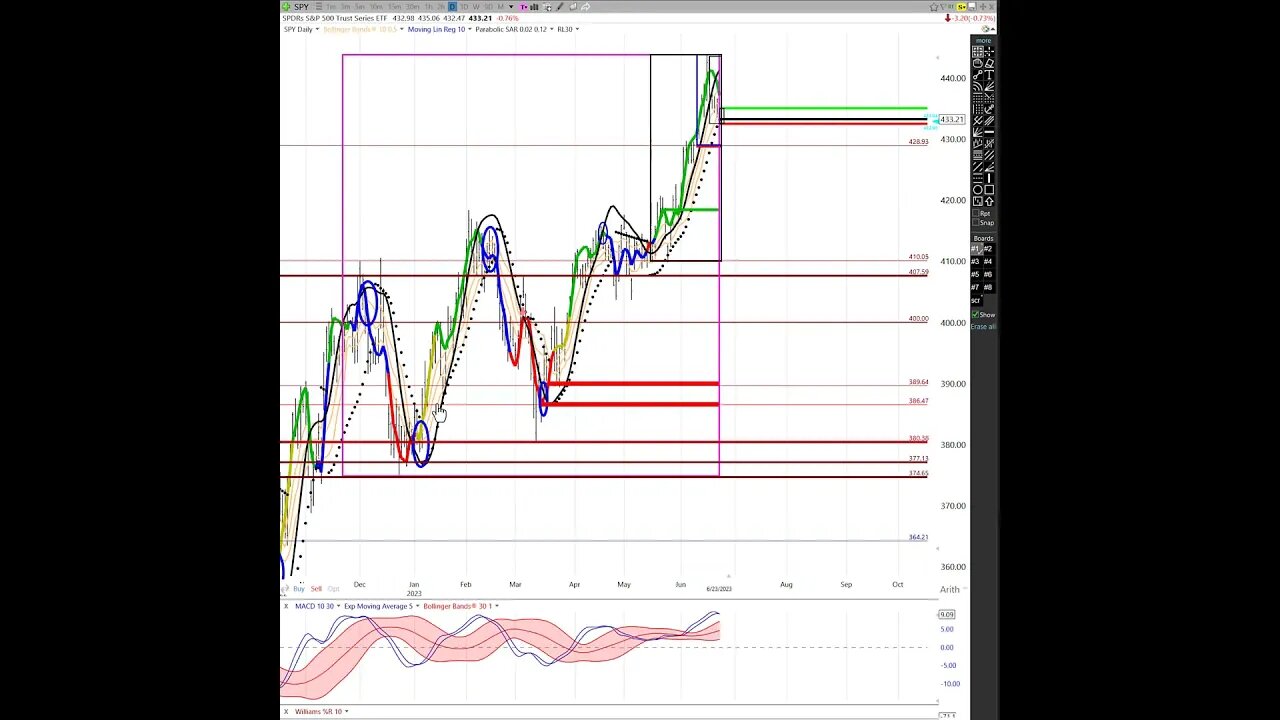This screenshot has width=1280, height=720.
Task: Close the Williams %R panel with its X
Action: tap(286, 711)
